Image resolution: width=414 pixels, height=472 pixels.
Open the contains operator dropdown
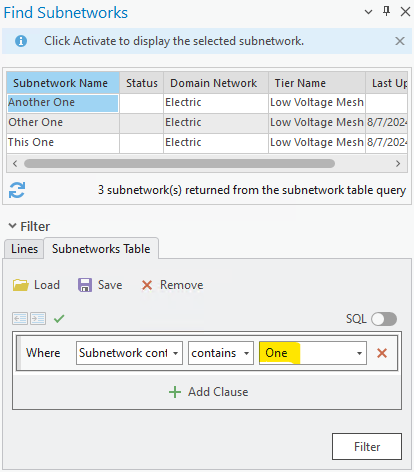(221, 353)
